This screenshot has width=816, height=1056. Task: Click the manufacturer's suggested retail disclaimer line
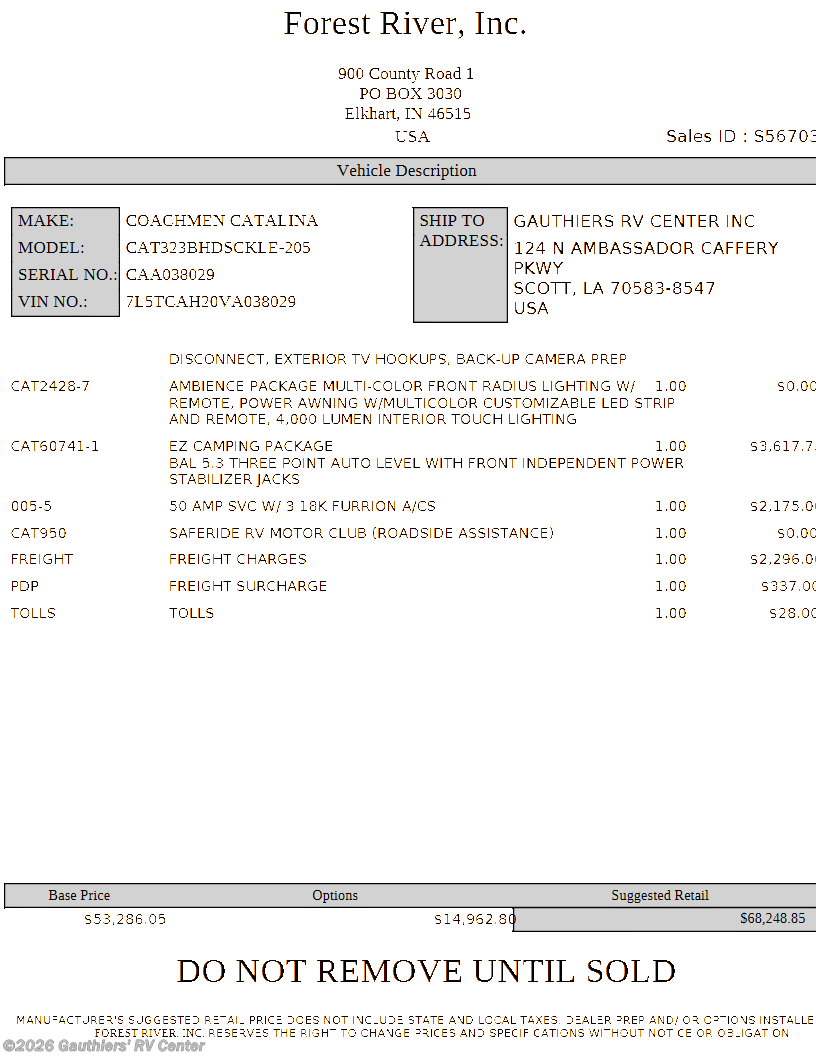pyautogui.click(x=415, y=1020)
